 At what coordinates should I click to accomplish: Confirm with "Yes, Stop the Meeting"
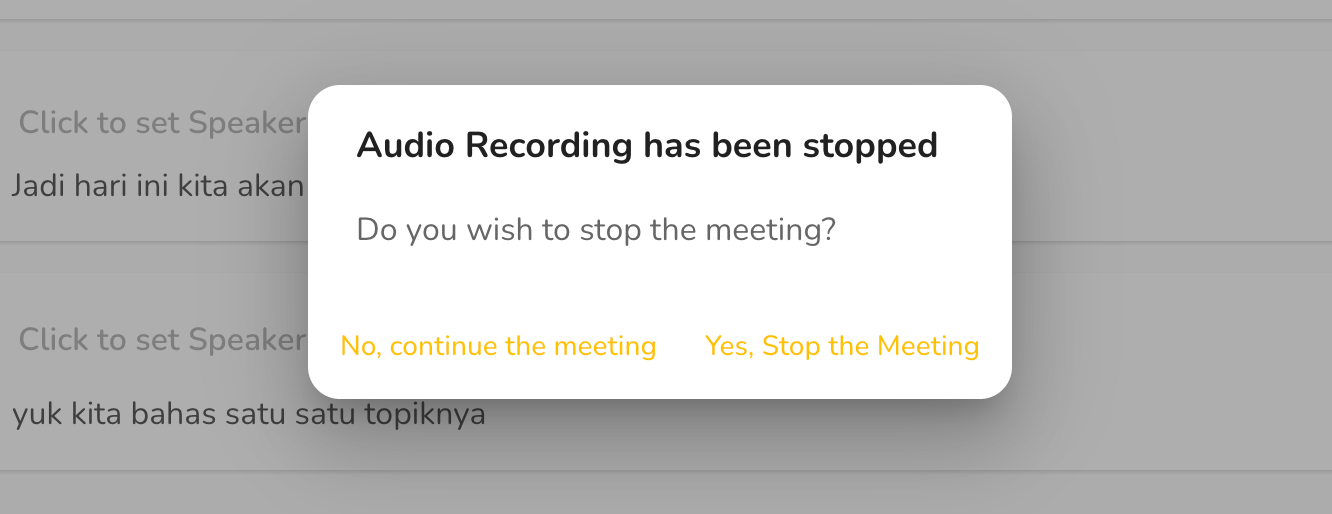coord(841,346)
